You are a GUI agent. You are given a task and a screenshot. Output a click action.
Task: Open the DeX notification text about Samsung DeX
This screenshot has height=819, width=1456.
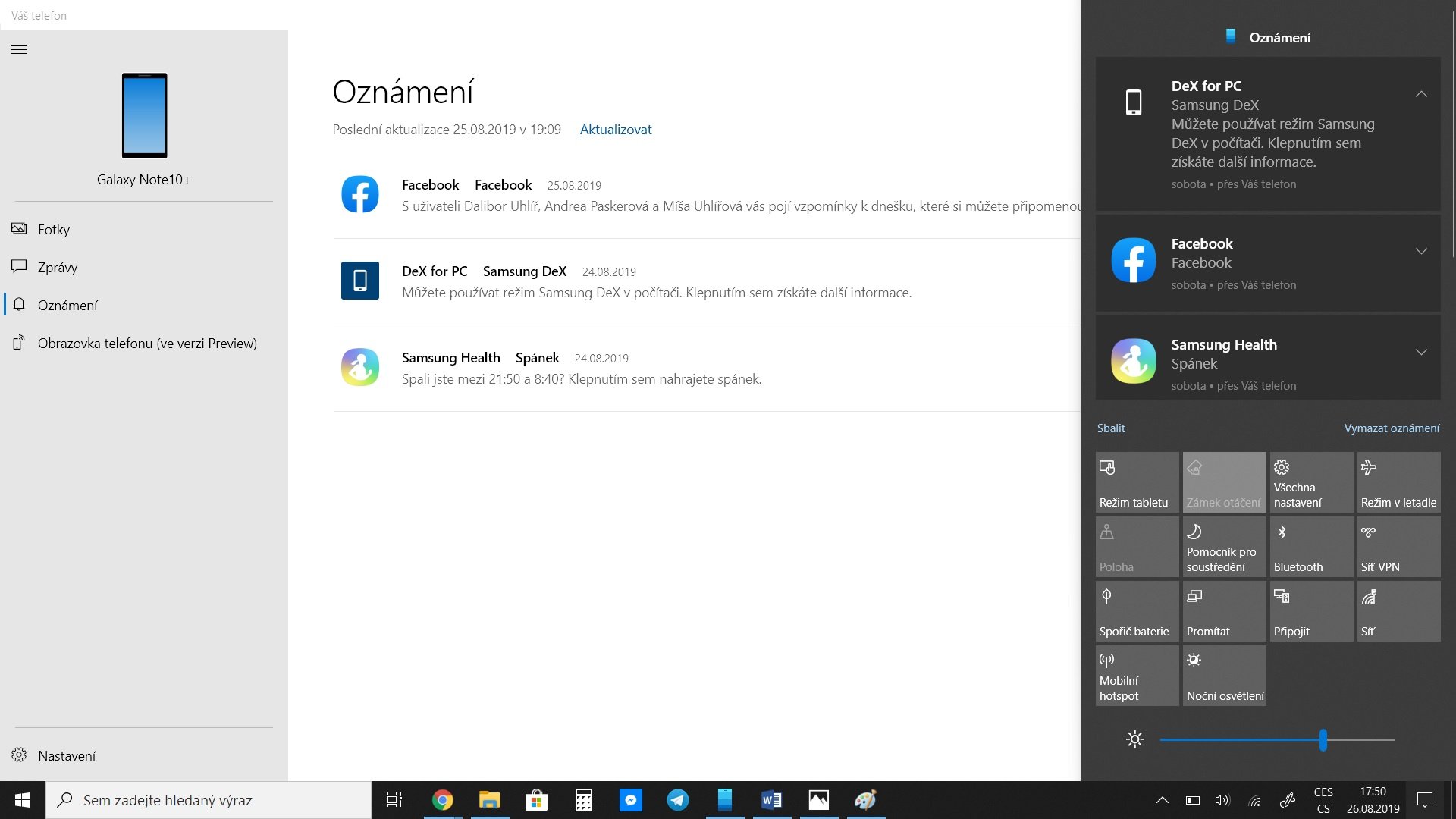(x=657, y=293)
